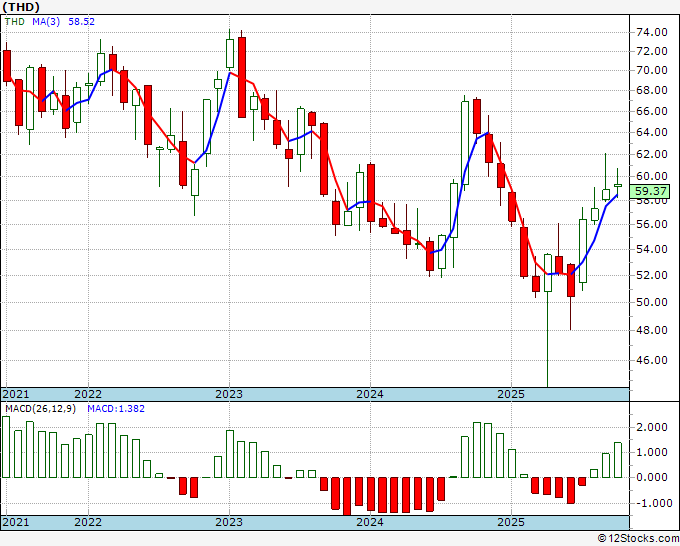Click the 48.00 price axis label
Viewport: 680px width, 546px height.
coord(652,330)
